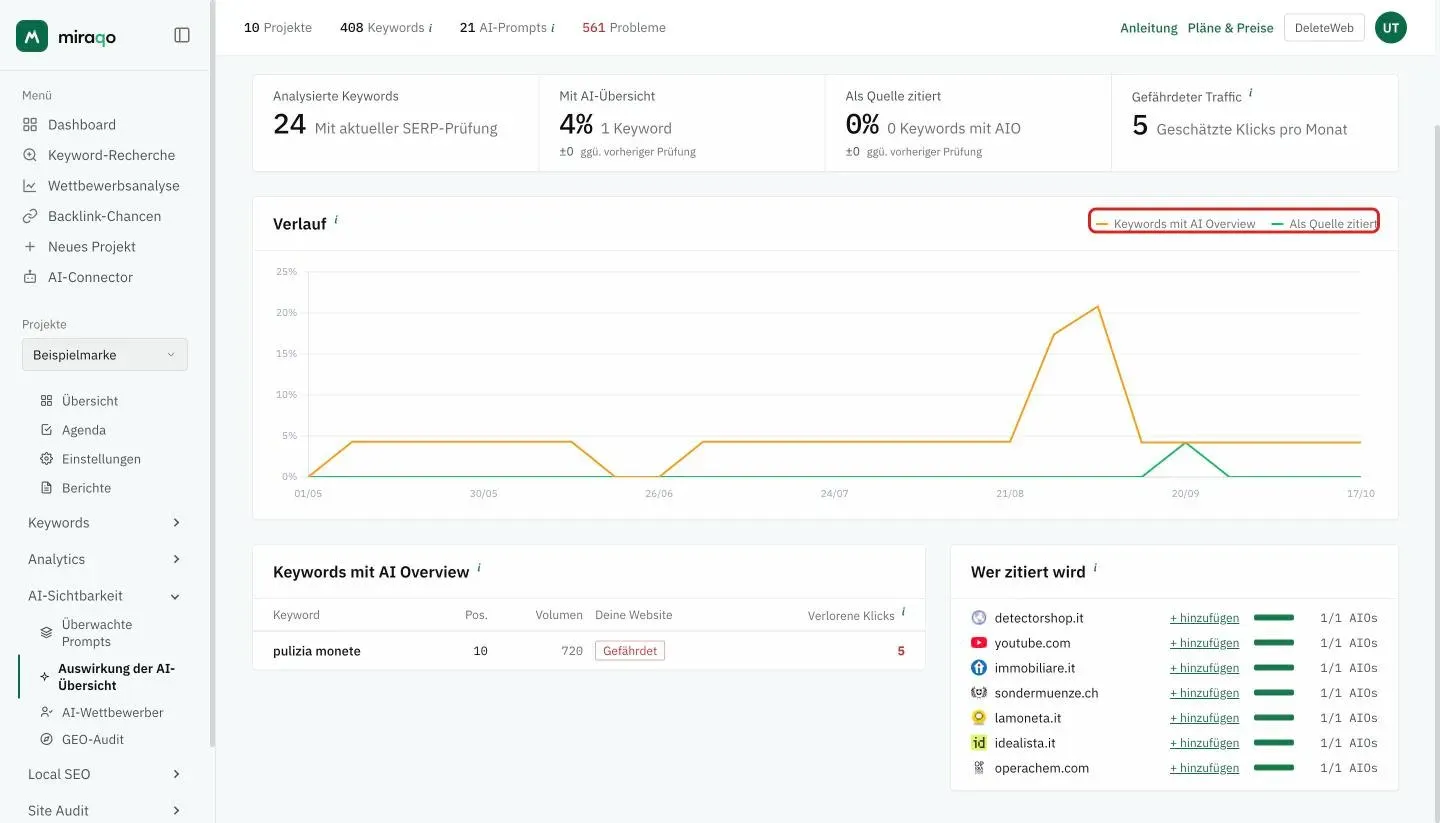Screen dimensions: 1440x823
Task: Open the Anleitung link
Action: (1149, 28)
